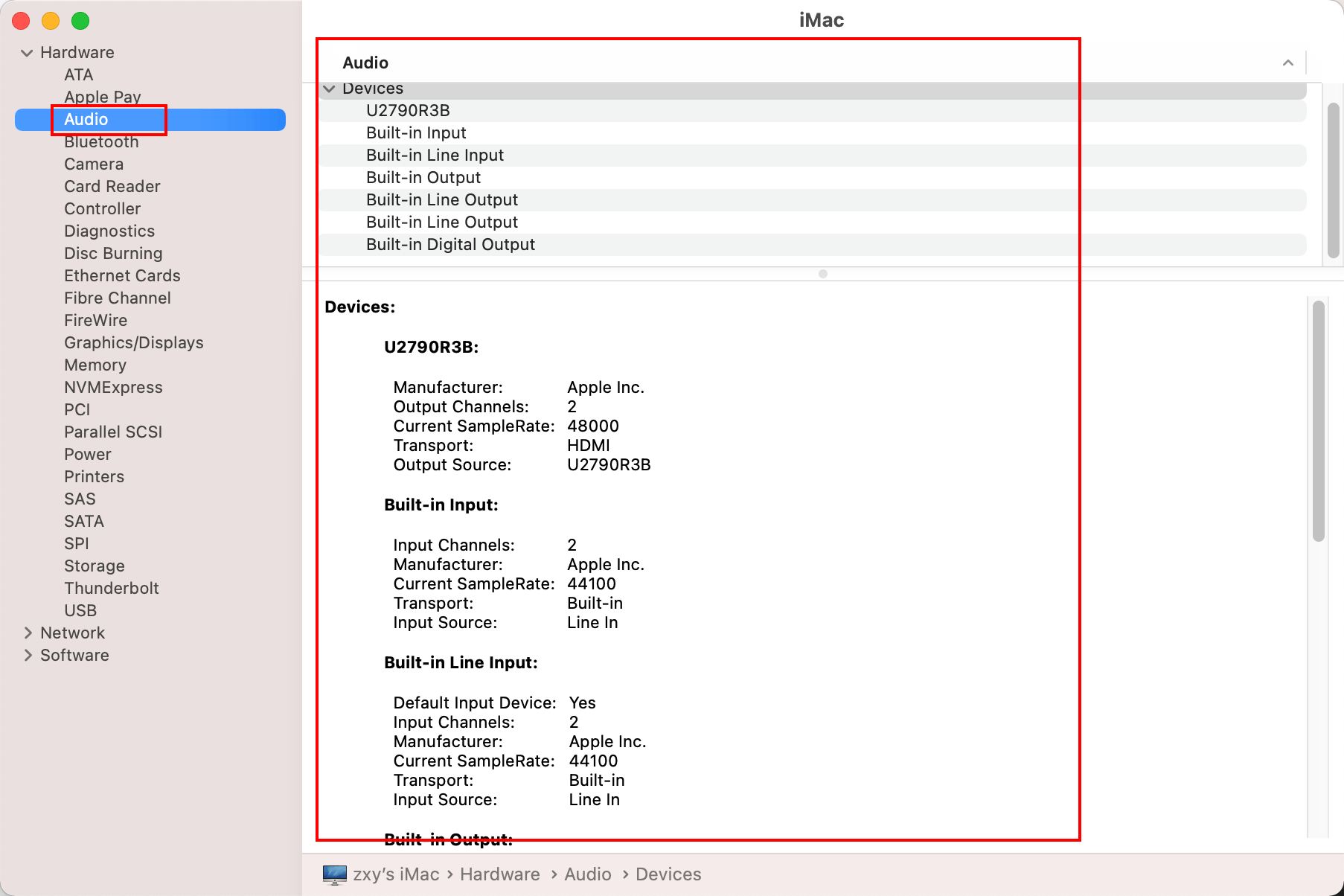Select Thunderbolt in the sidebar
Viewport: 1344px width, 896px height.
pyautogui.click(x=112, y=589)
